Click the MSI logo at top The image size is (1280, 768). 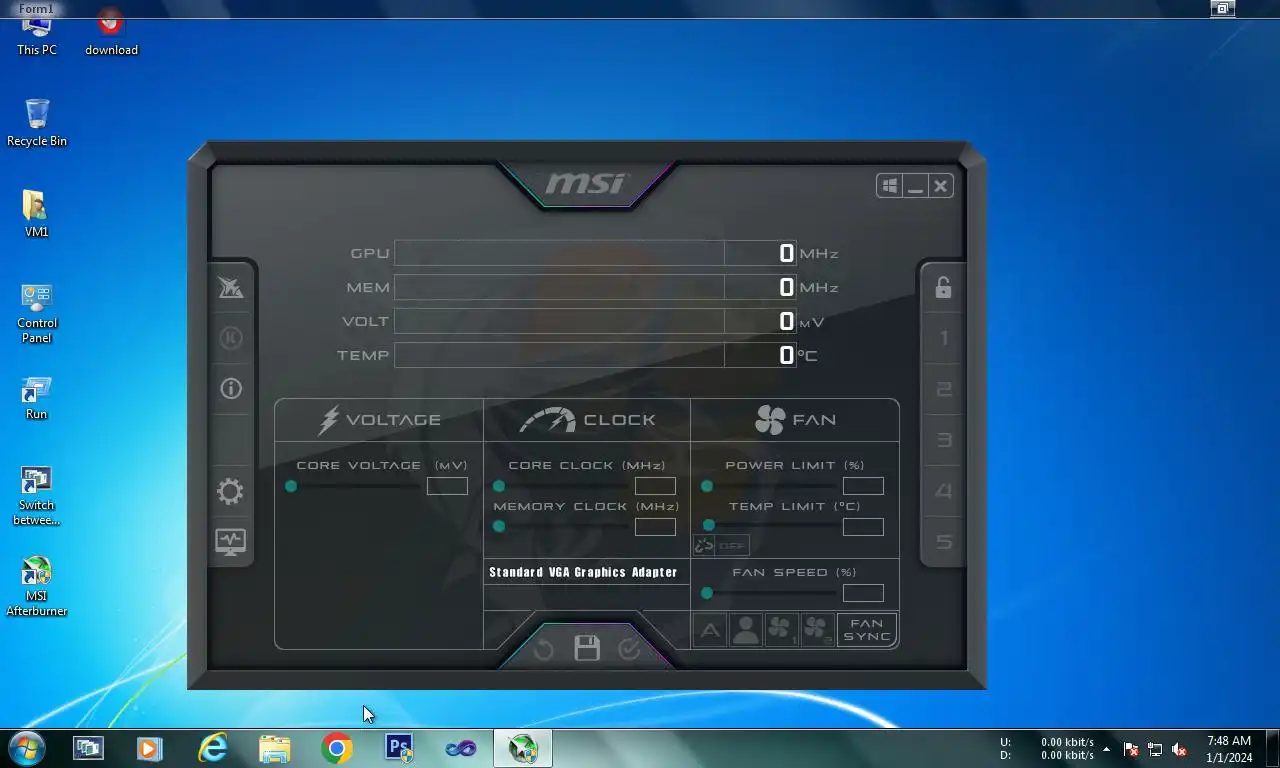(x=586, y=184)
